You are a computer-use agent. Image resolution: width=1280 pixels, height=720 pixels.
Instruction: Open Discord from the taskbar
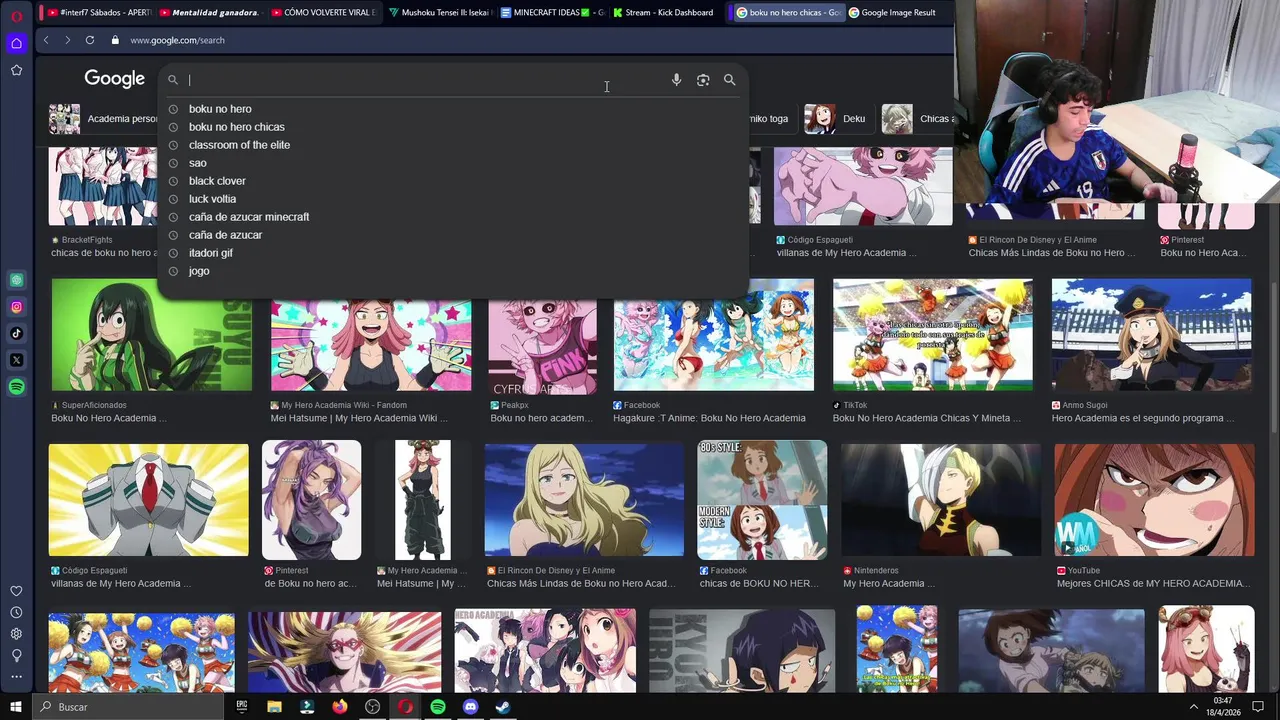470,707
